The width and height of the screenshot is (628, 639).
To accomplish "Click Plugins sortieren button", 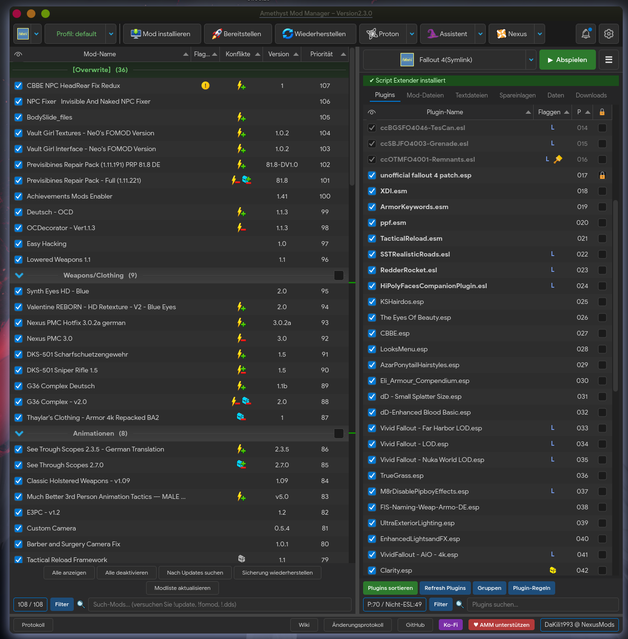I will tap(390, 588).
